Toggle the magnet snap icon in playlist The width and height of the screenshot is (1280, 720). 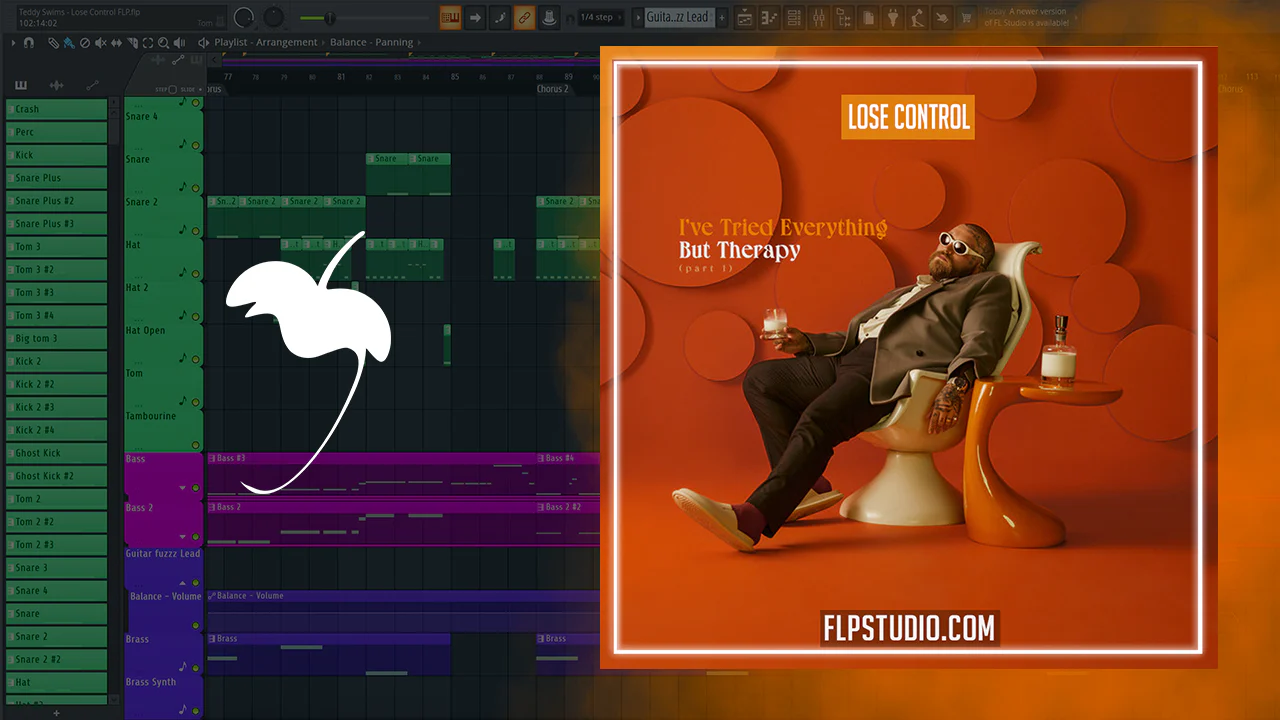(x=29, y=43)
